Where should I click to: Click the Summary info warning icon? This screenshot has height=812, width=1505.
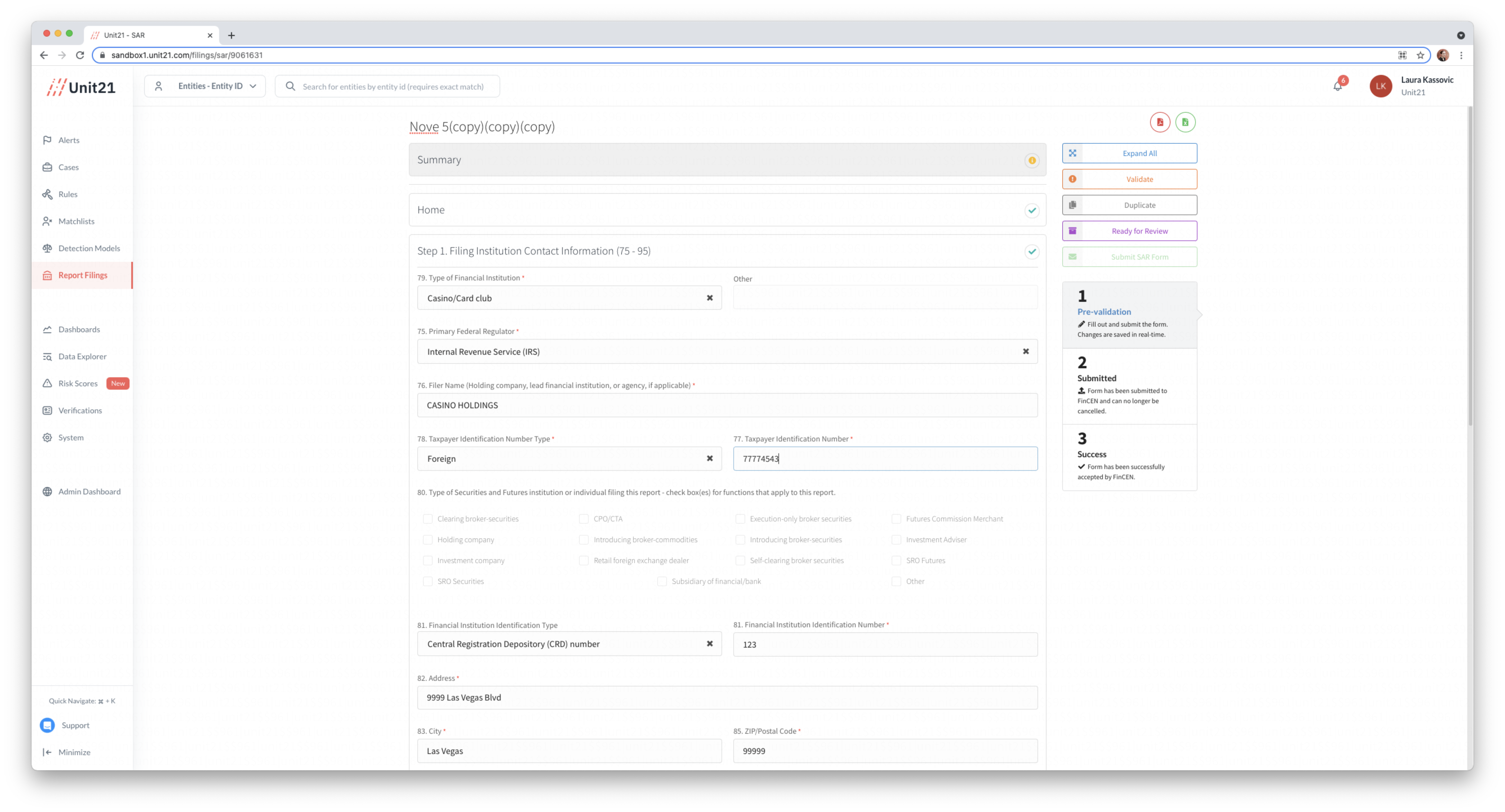click(1032, 161)
